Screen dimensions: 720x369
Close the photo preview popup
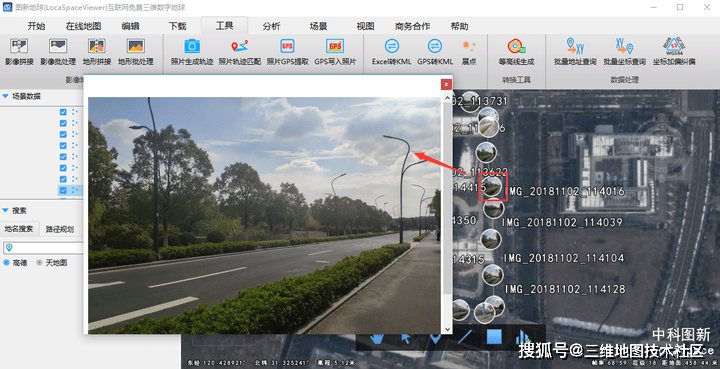click(446, 84)
